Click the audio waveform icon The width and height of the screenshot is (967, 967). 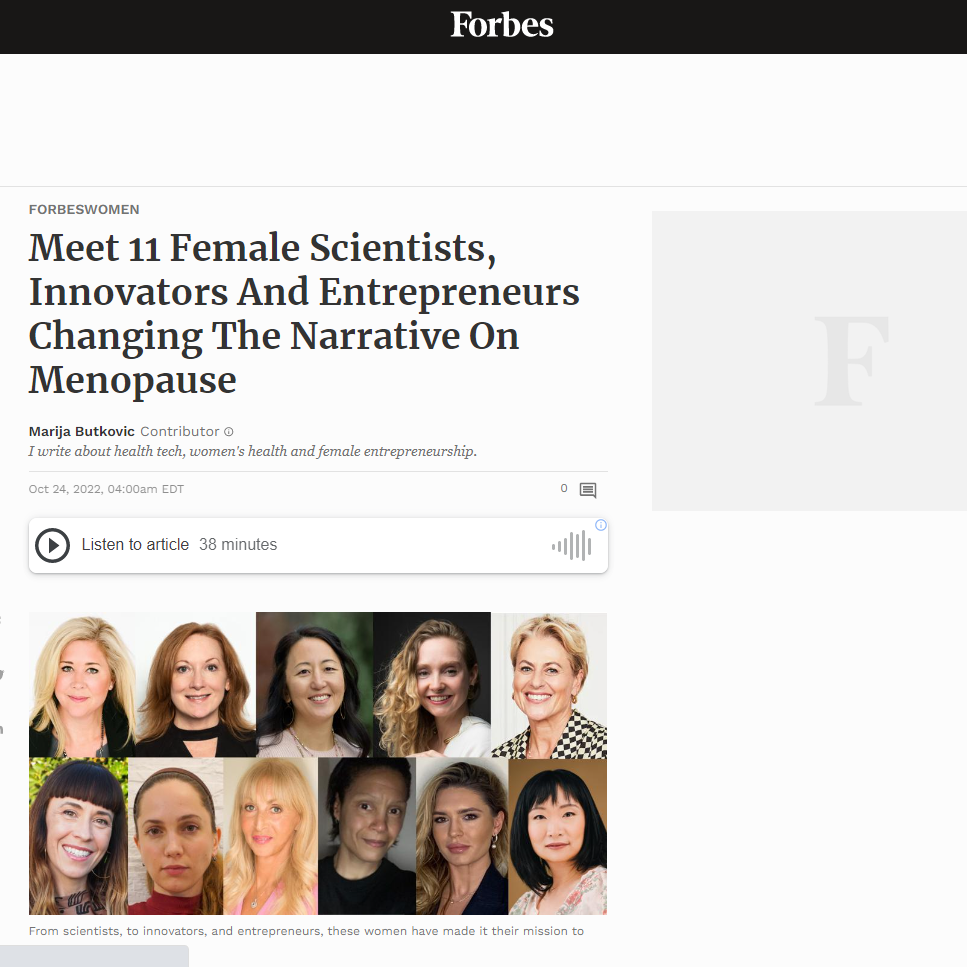tap(571, 545)
